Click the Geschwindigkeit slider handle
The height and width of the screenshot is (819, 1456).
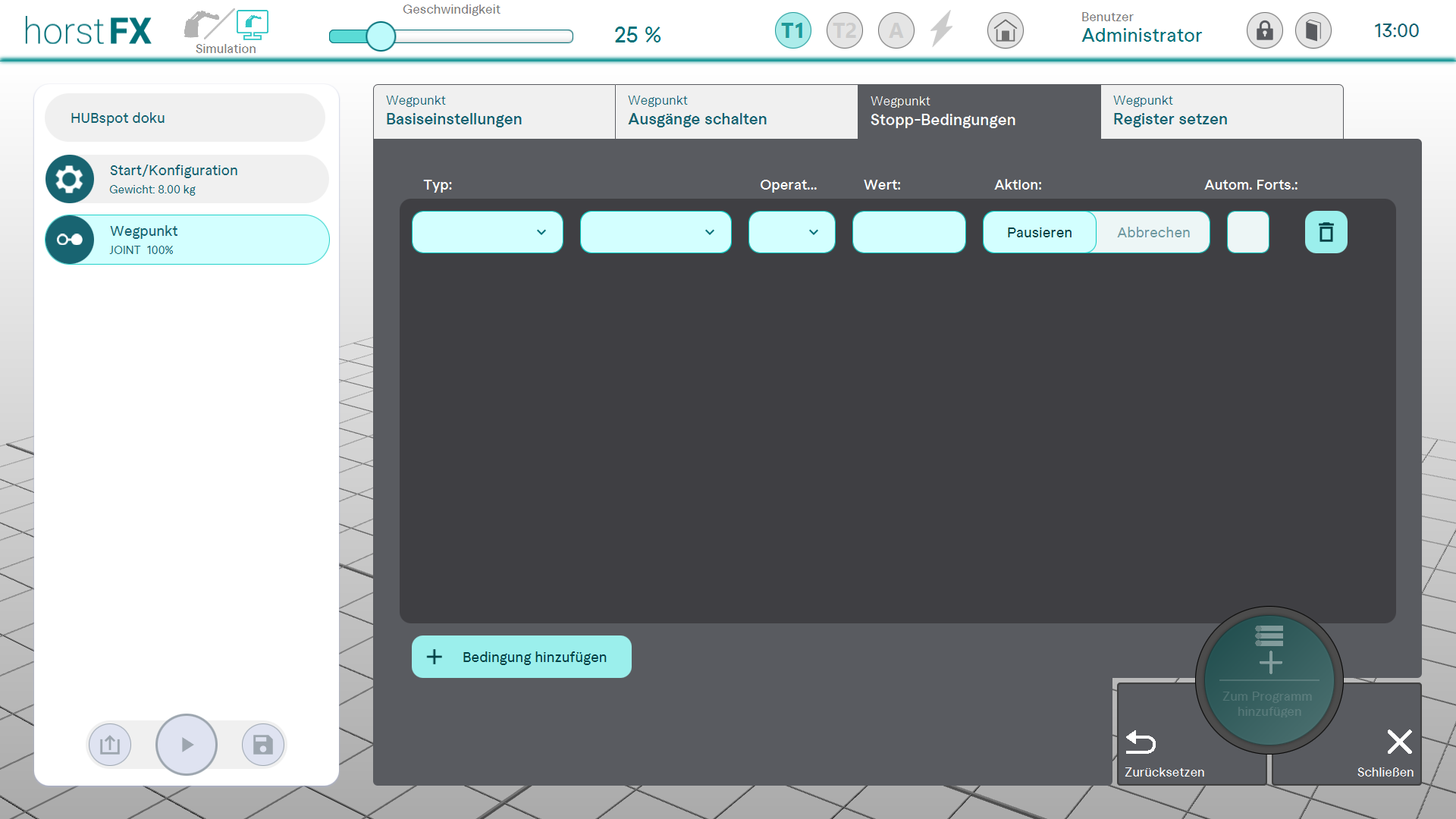pyautogui.click(x=381, y=36)
